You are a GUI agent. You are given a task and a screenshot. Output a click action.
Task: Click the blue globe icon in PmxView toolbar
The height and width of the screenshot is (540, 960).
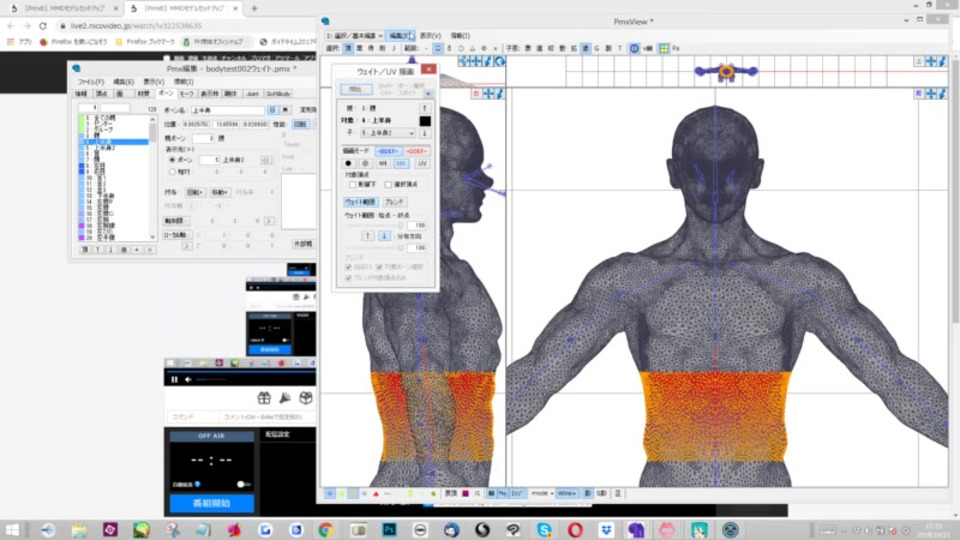click(x=634, y=48)
